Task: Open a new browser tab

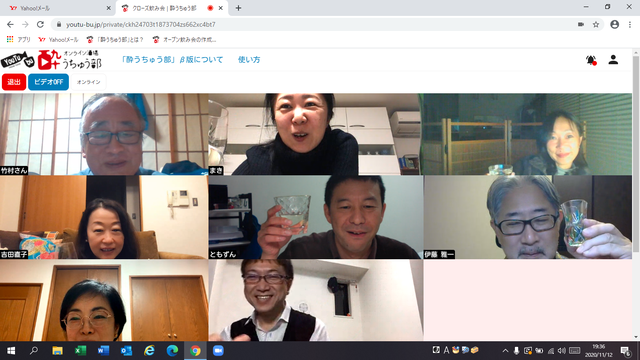Action: click(238, 8)
